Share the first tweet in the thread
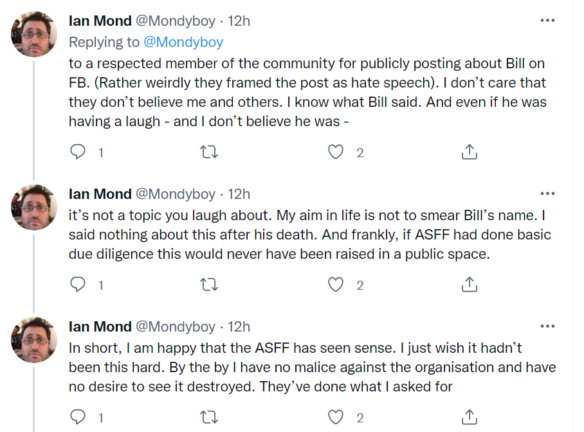This screenshot has height=432, width=584. tap(469, 152)
